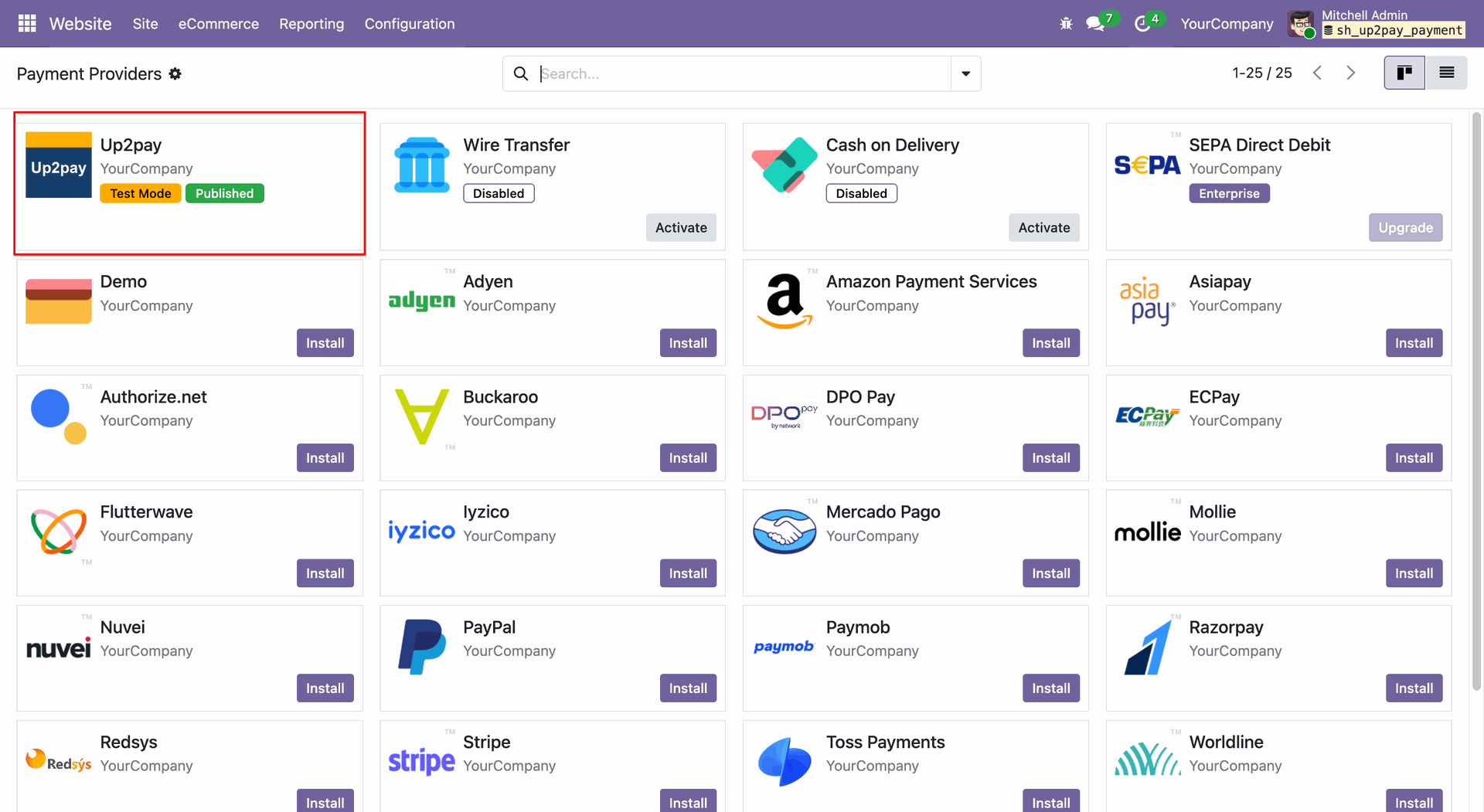Viewport: 1484px width, 812px height.
Task: Open the Configuration menu
Action: pyautogui.click(x=410, y=24)
